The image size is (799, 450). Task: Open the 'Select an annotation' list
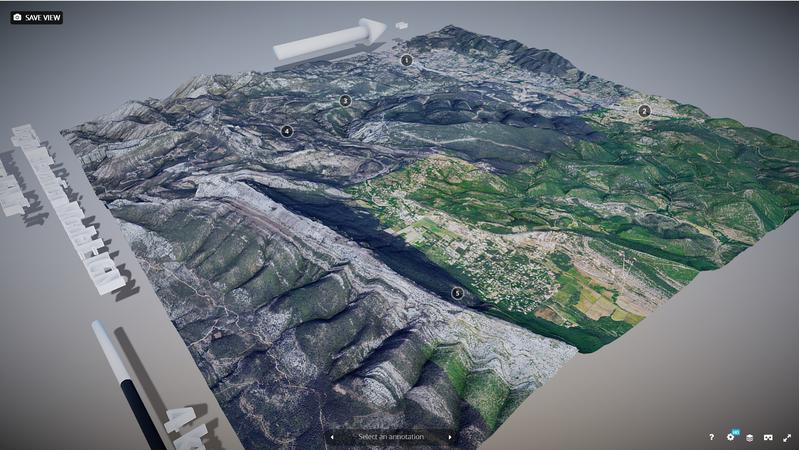391,437
